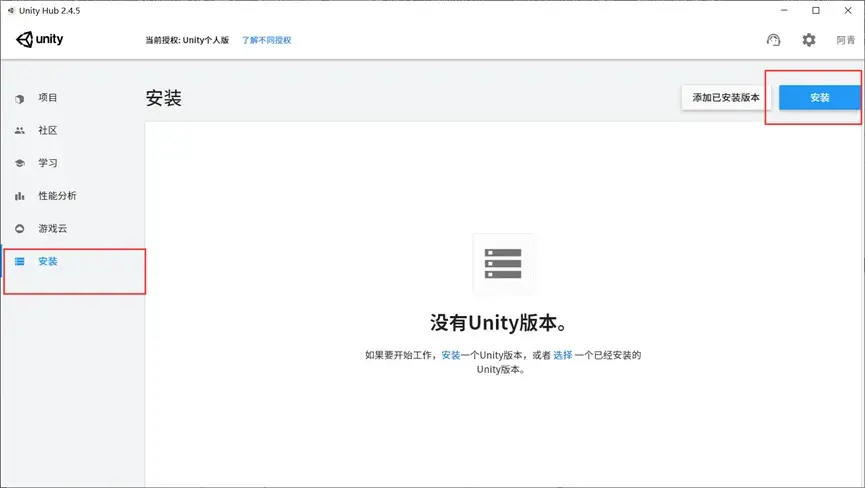865x488 pixels.
Task: Open the support headset icon
Action: point(773,40)
